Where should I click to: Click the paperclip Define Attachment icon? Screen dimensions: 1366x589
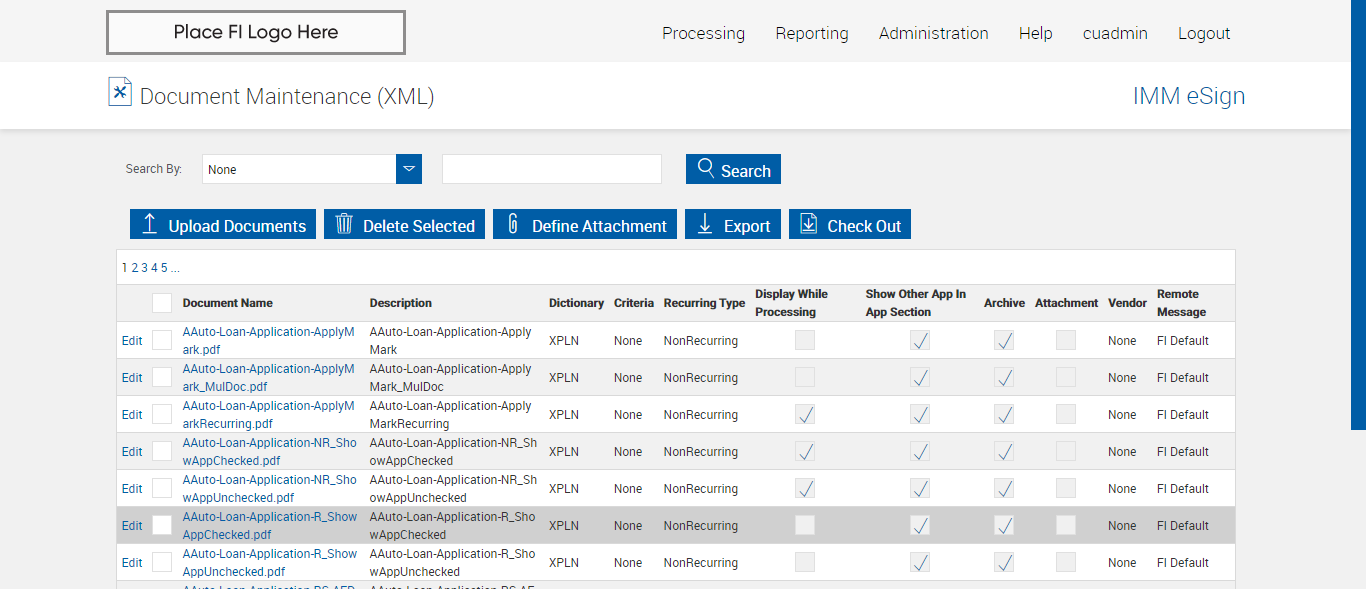coord(513,224)
